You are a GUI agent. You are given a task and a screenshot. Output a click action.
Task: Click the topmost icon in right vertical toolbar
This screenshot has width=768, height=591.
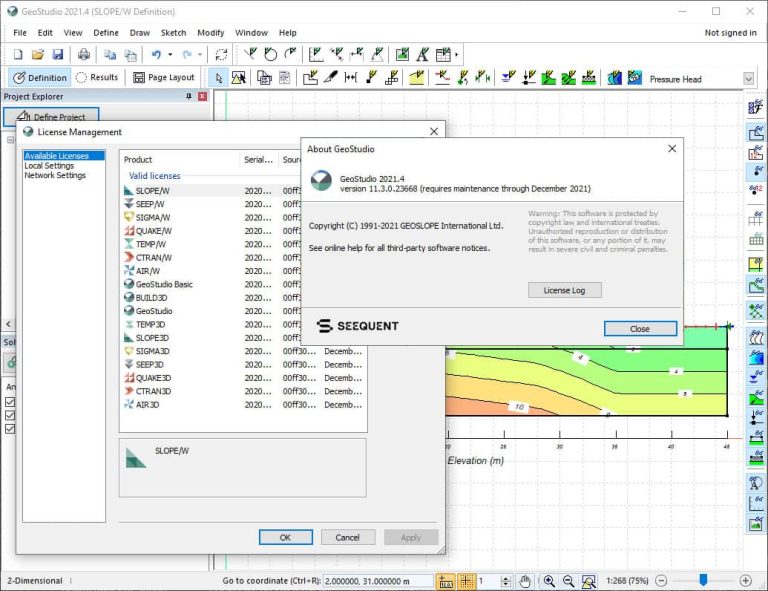[756, 107]
